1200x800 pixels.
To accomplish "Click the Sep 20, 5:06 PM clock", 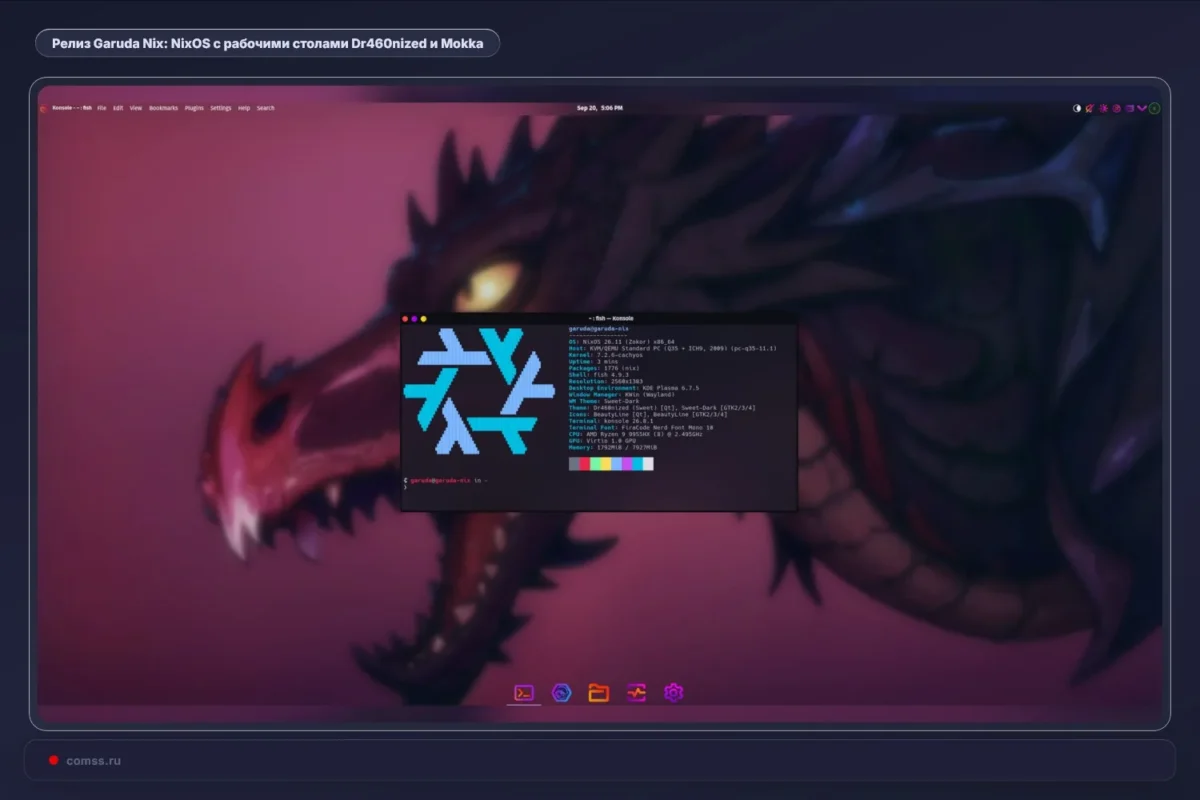I will (x=600, y=108).
